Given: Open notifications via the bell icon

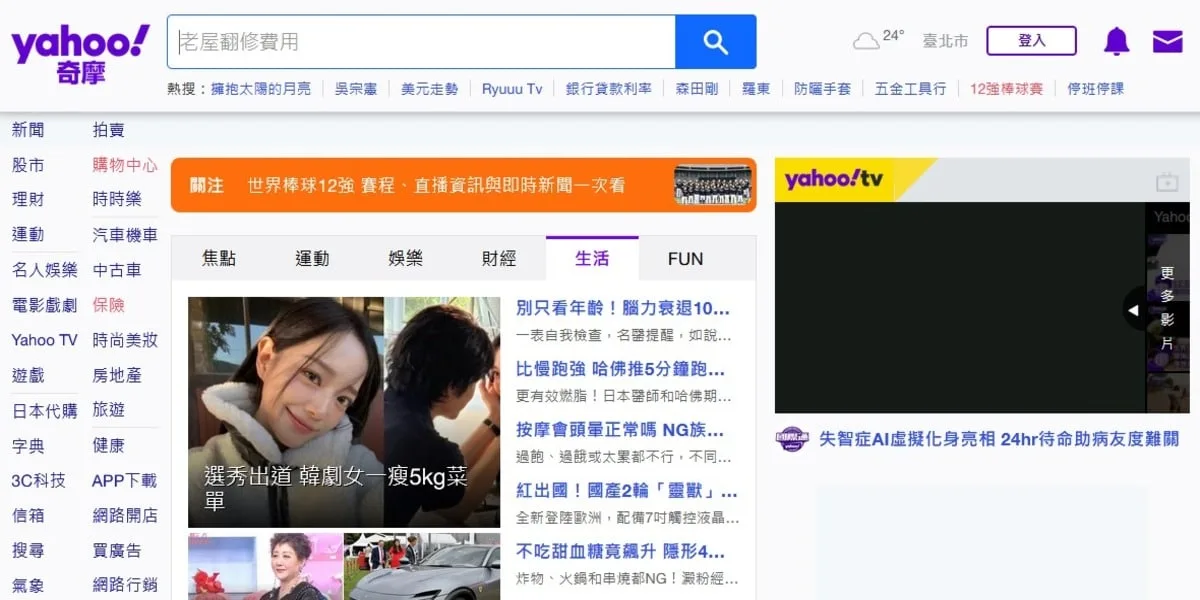Looking at the screenshot, I should (1116, 41).
